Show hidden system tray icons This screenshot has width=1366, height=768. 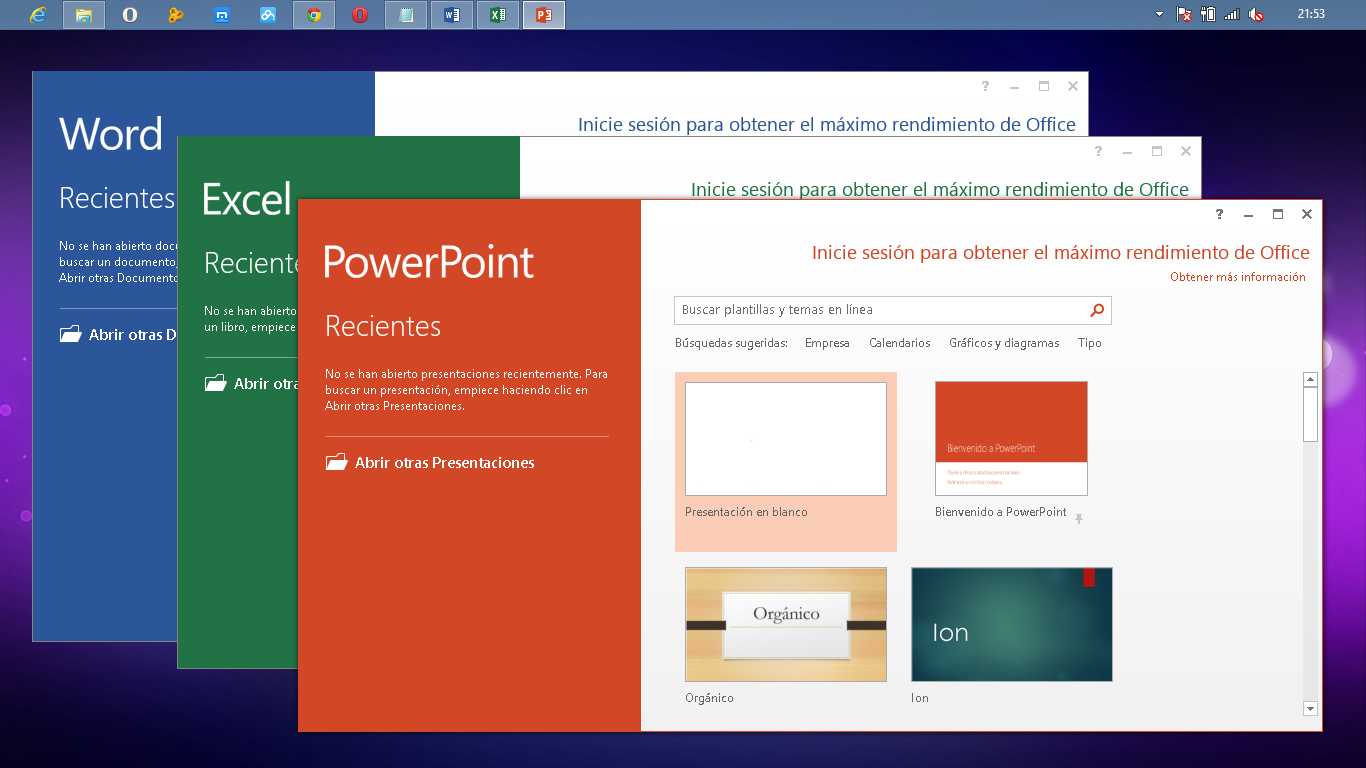pyautogui.click(x=1160, y=15)
